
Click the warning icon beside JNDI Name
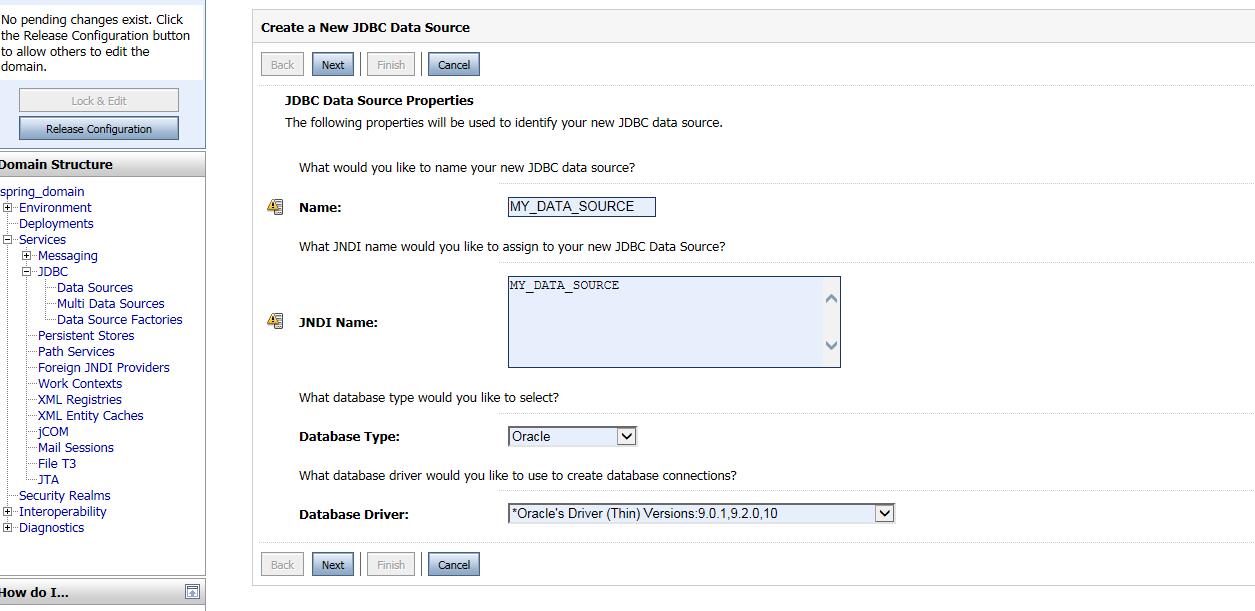pyautogui.click(x=275, y=321)
